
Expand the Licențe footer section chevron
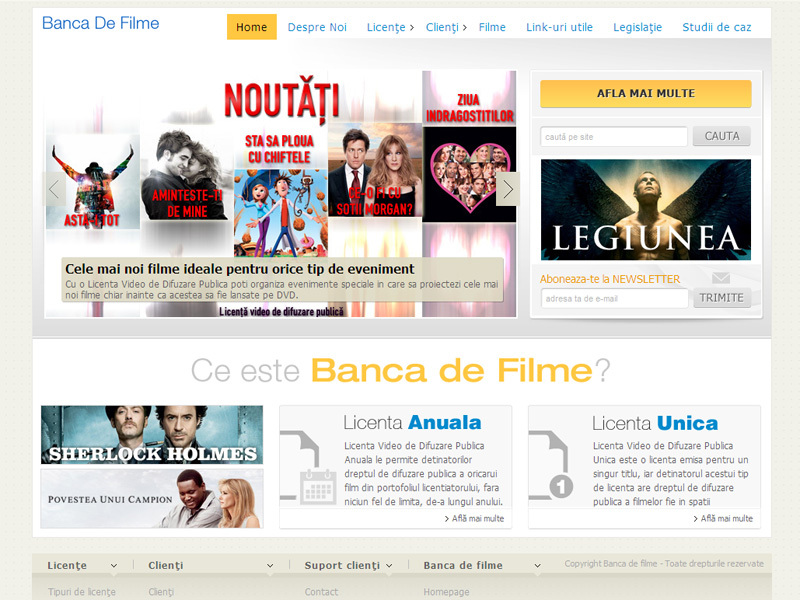[114, 565]
